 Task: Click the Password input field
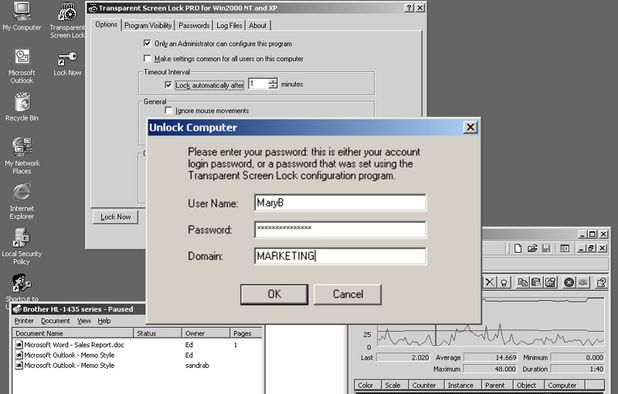pos(340,229)
